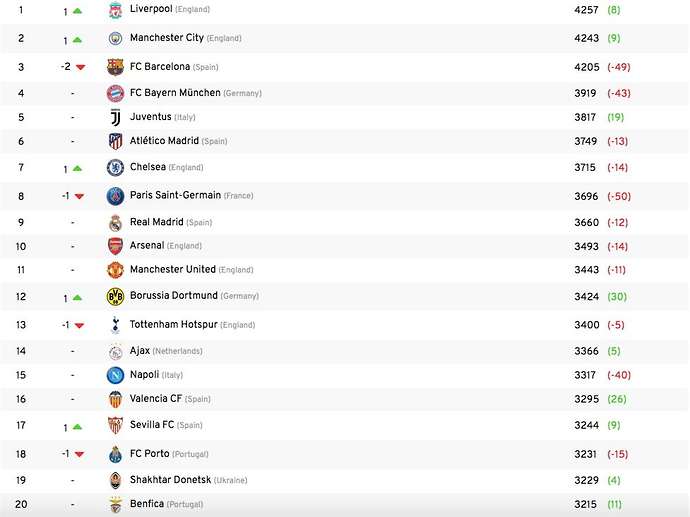Image resolution: width=690 pixels, height=517 pixels.
Task: Open the Ajax club link
Action: 140,351
